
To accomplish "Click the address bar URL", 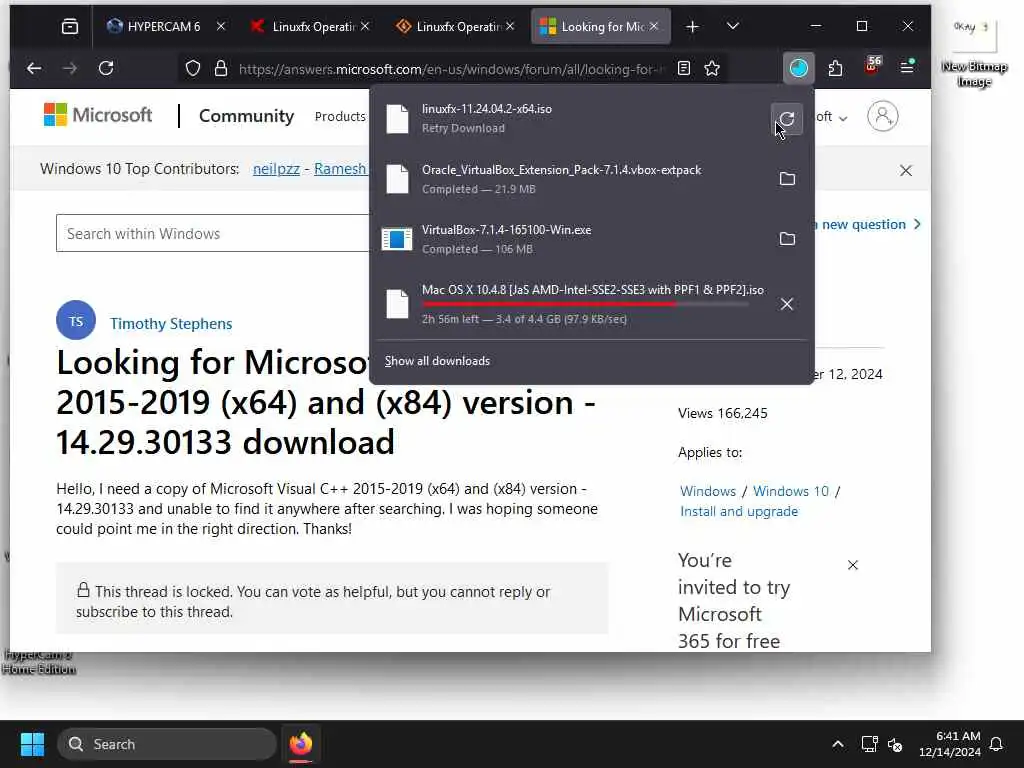I will (x=451, y=69).
